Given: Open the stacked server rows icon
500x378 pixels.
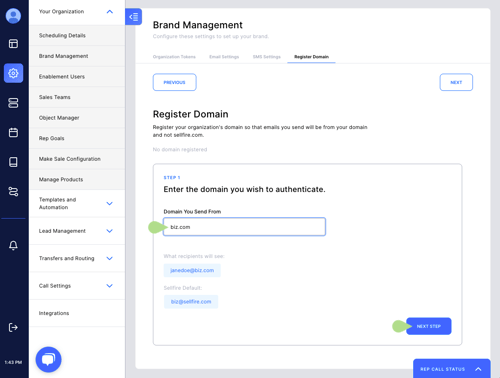Looking at the screenshot, I should pyautogui.click(x=13, y=103).
